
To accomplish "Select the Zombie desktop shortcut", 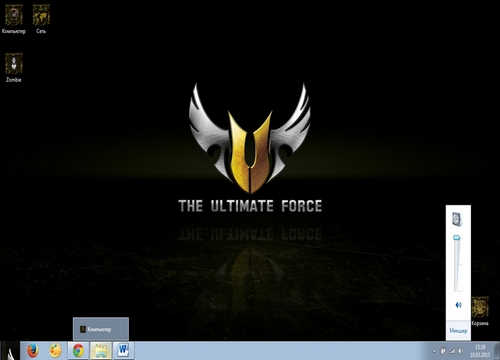I will point(14,68).
